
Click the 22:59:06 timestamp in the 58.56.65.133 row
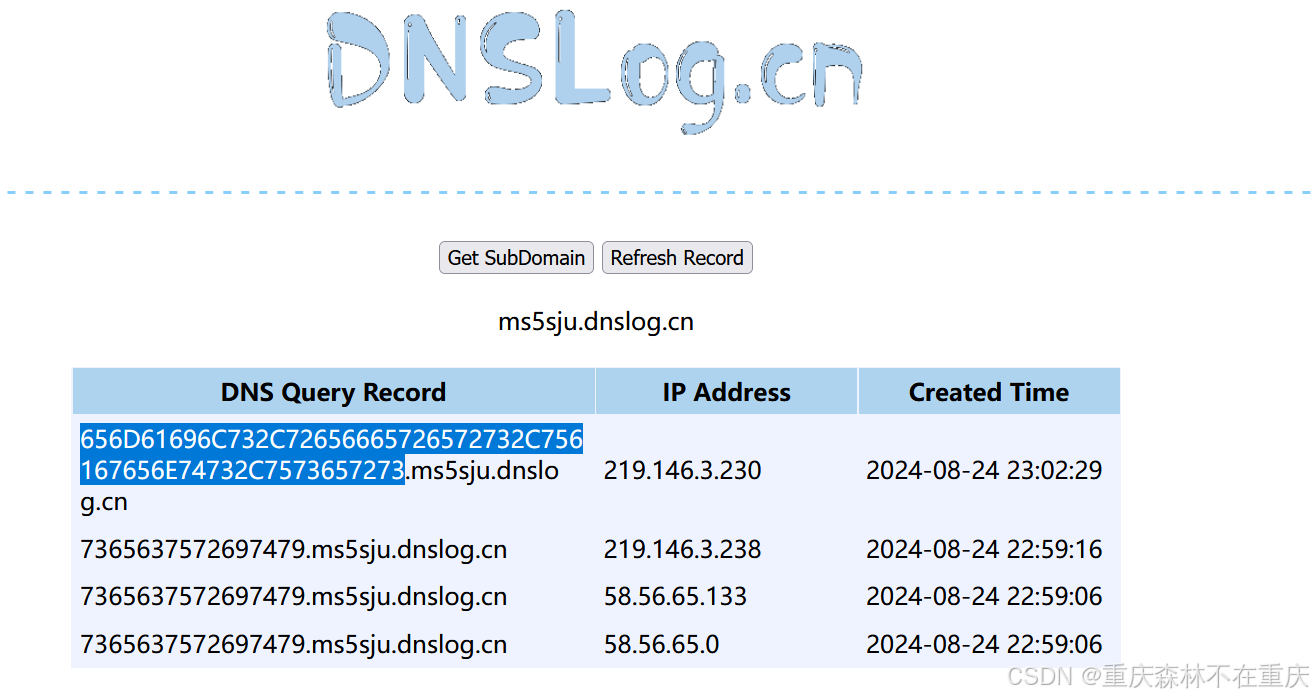(x=984, y=596)
